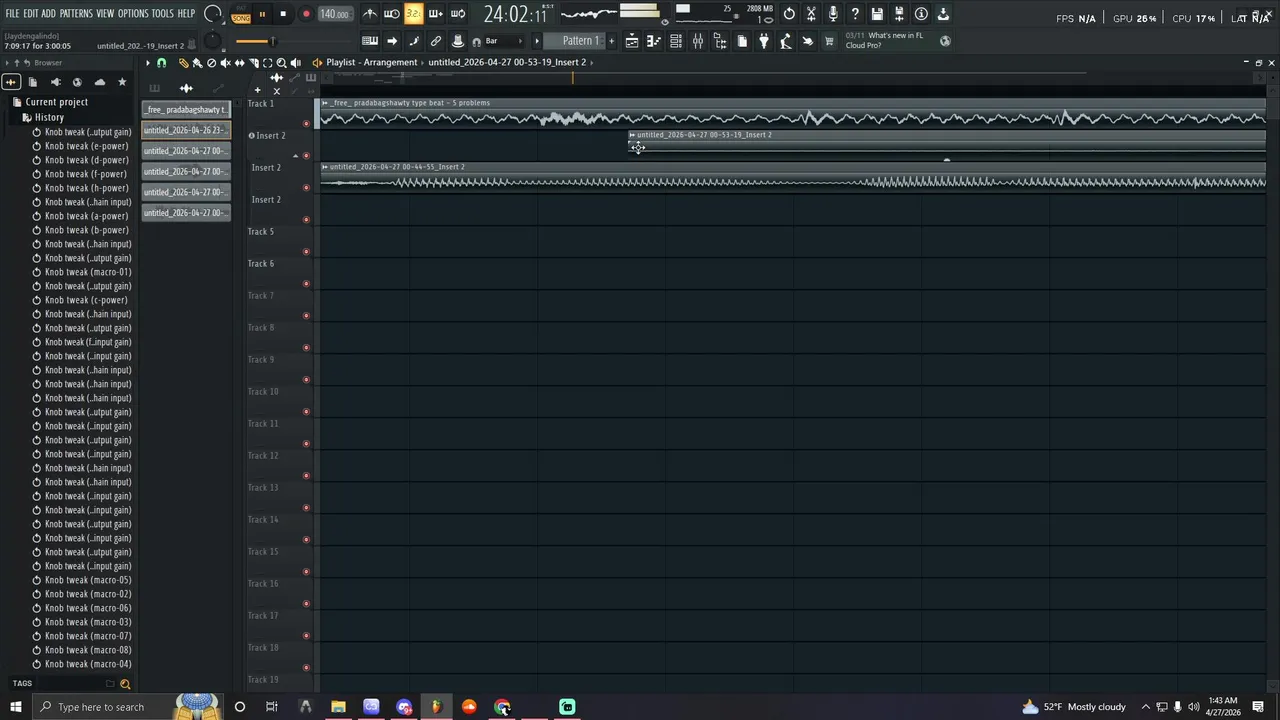This screenshot has width=1280, height=720.
Task: Select _free_ pradabagshawty clip in picker
Action: point(185,109)
